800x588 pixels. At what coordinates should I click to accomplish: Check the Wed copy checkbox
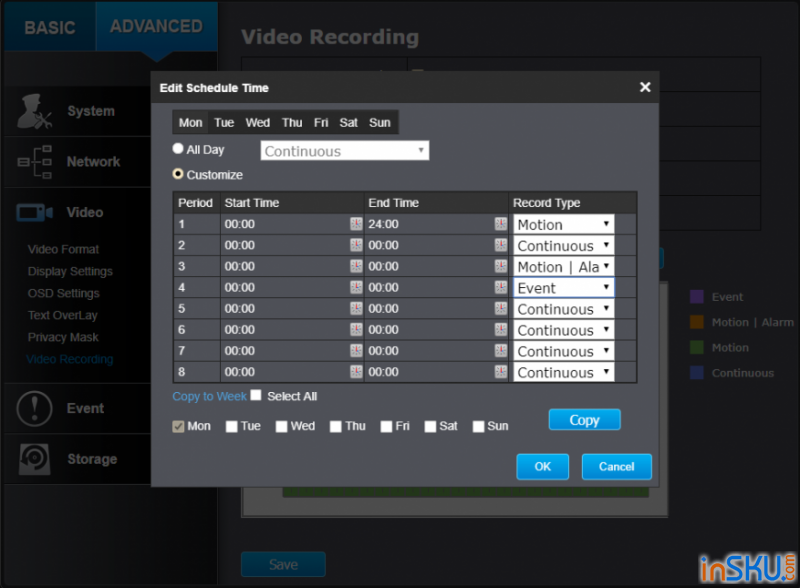[281, 426]
